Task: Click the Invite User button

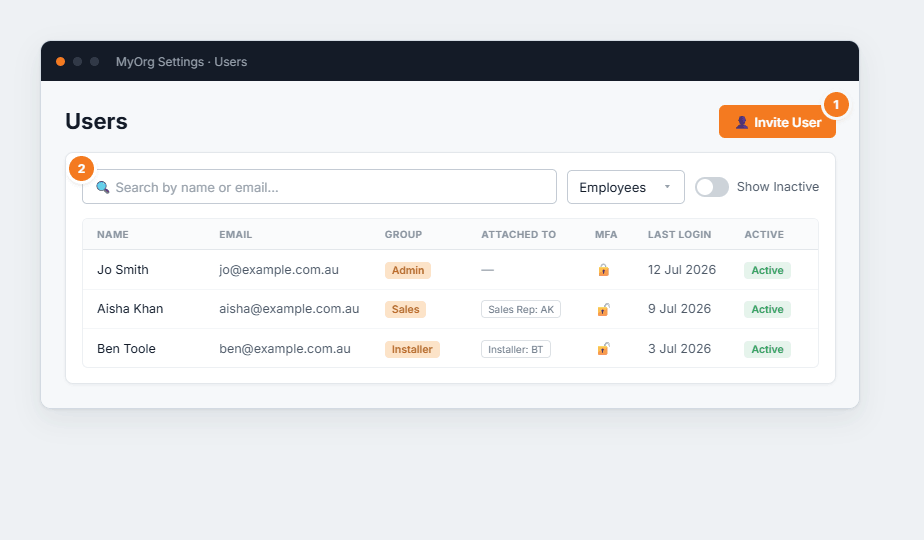Action: click(777, 121)
